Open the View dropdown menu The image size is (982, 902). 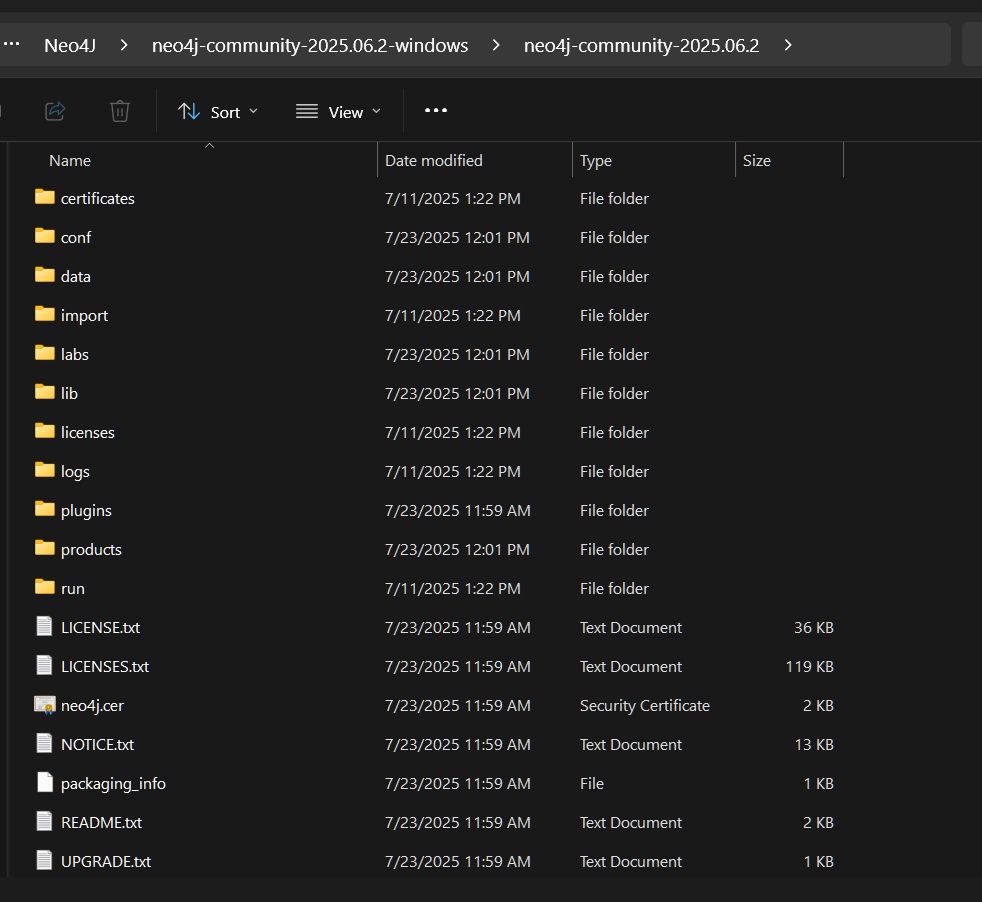(338, 112)
